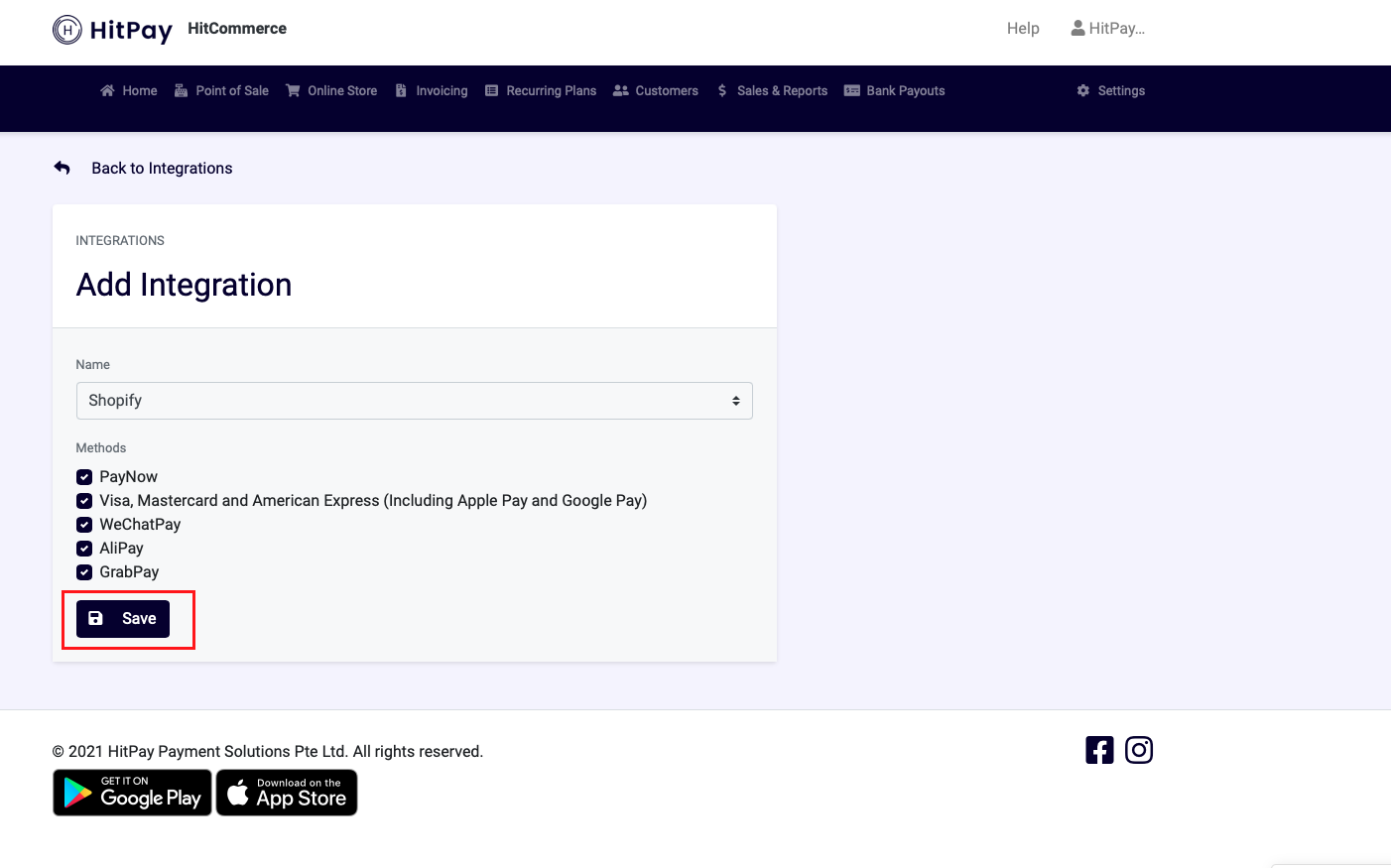Image resolution: width=1391 pixels, height=868 pixels.
Task: Uncheck Visa, Mastercard and American Express
Action: tap(84, 501)
